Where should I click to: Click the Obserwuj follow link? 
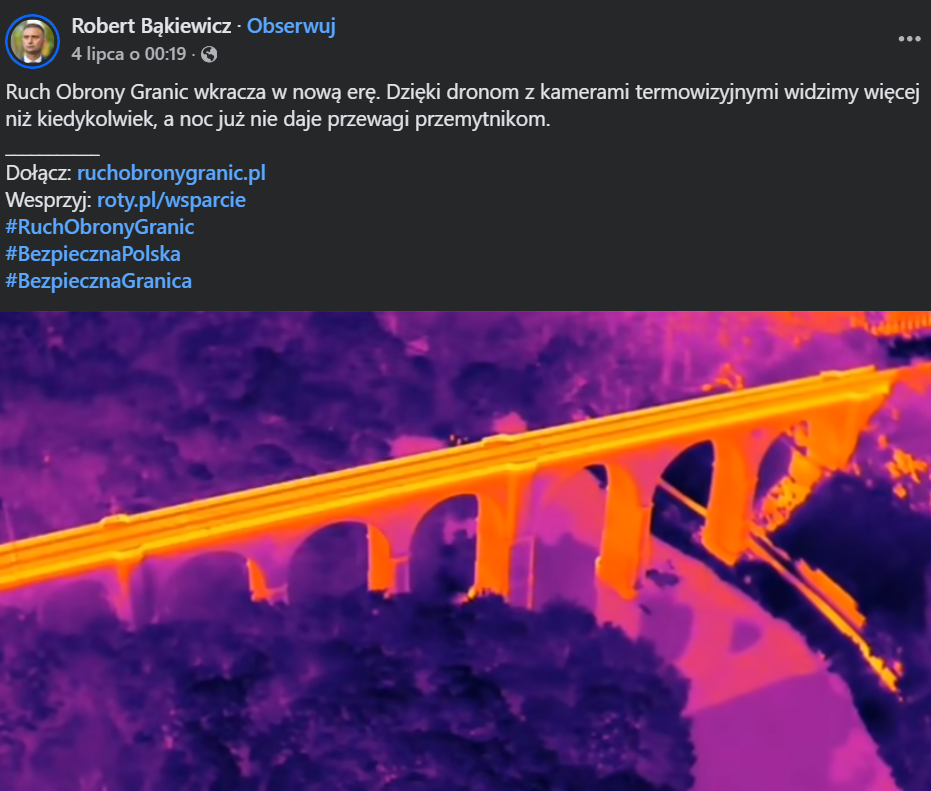[291, 26]
